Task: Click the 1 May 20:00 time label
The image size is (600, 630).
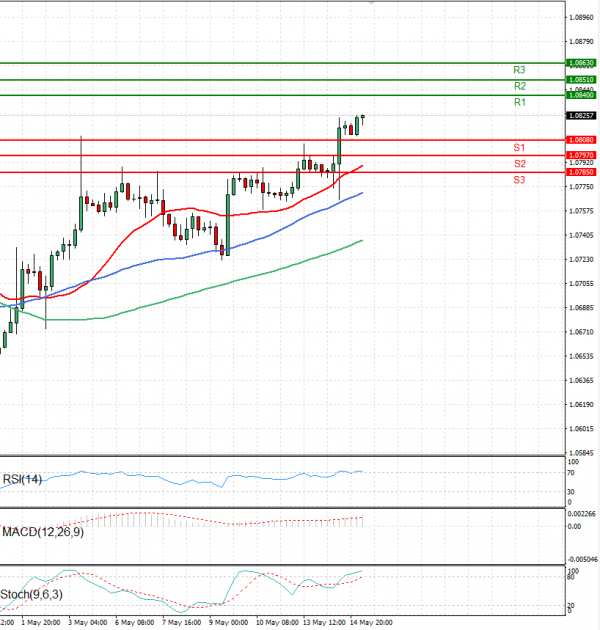Action: (41, 622)
